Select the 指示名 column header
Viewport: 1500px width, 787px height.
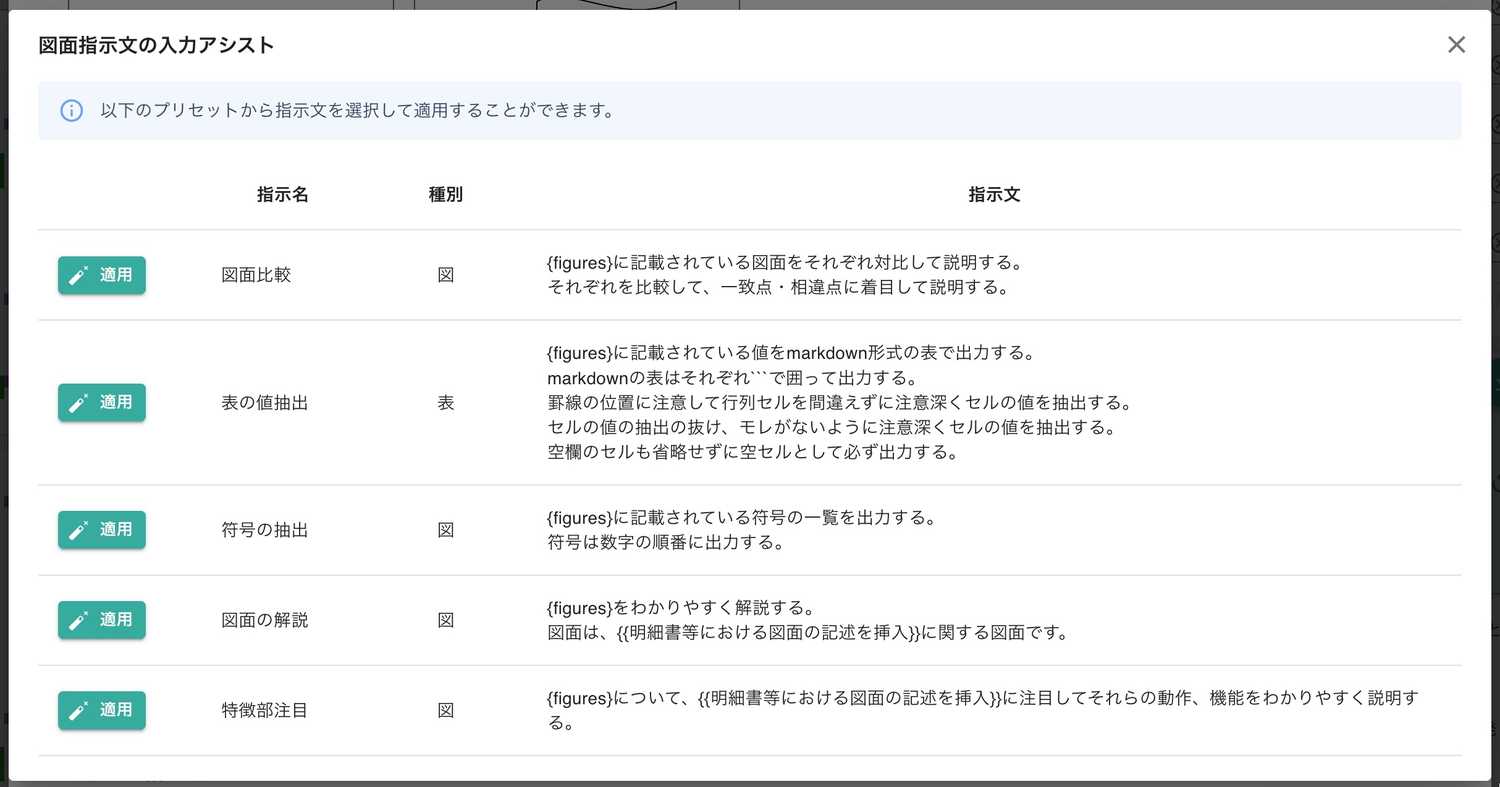282,194
